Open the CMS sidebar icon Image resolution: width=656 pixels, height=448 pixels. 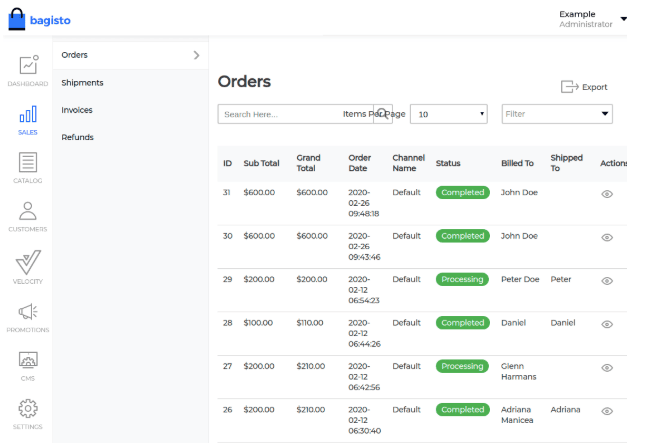point(28,360)
